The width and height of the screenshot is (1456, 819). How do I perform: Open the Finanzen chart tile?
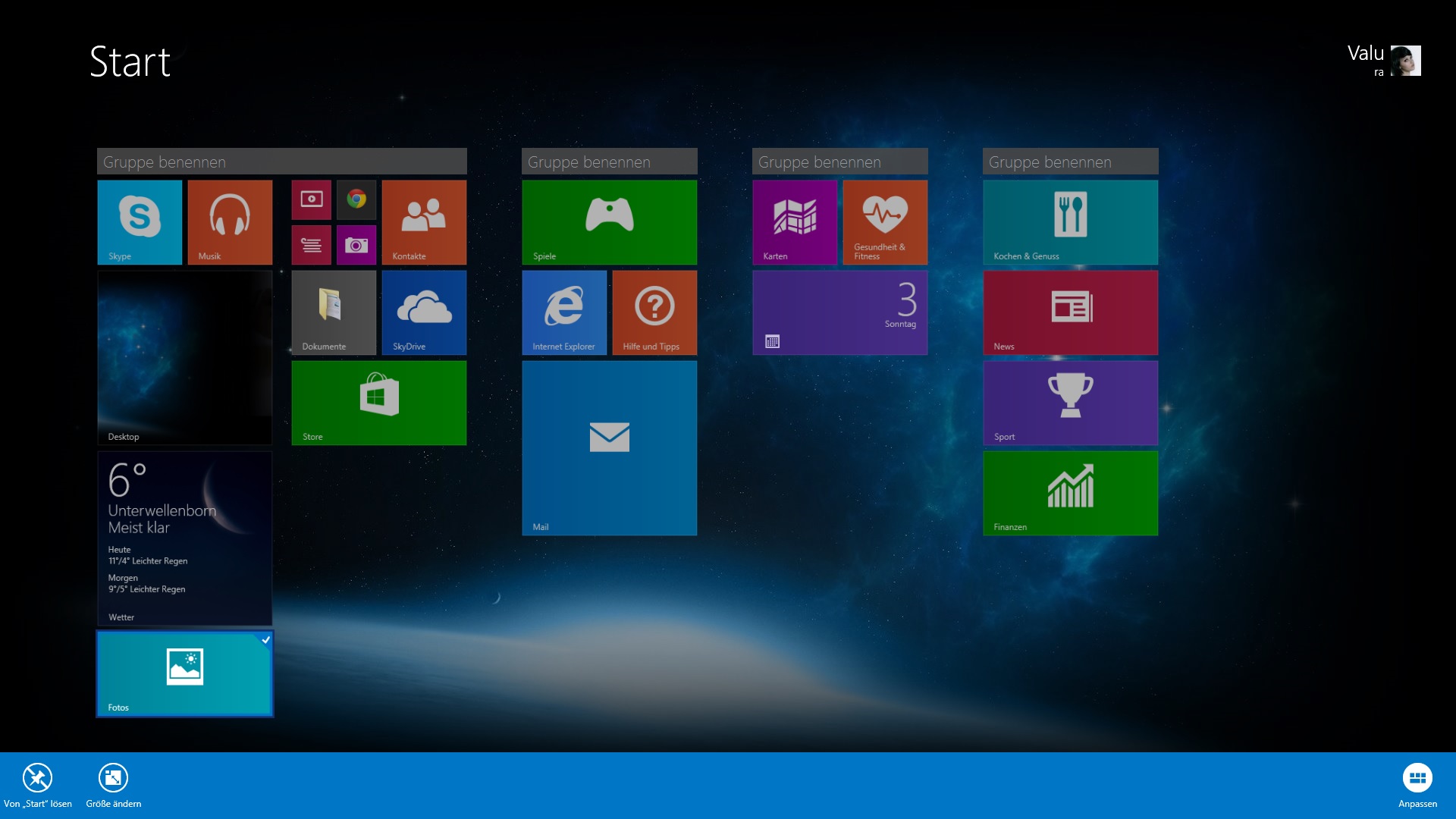1070,493
